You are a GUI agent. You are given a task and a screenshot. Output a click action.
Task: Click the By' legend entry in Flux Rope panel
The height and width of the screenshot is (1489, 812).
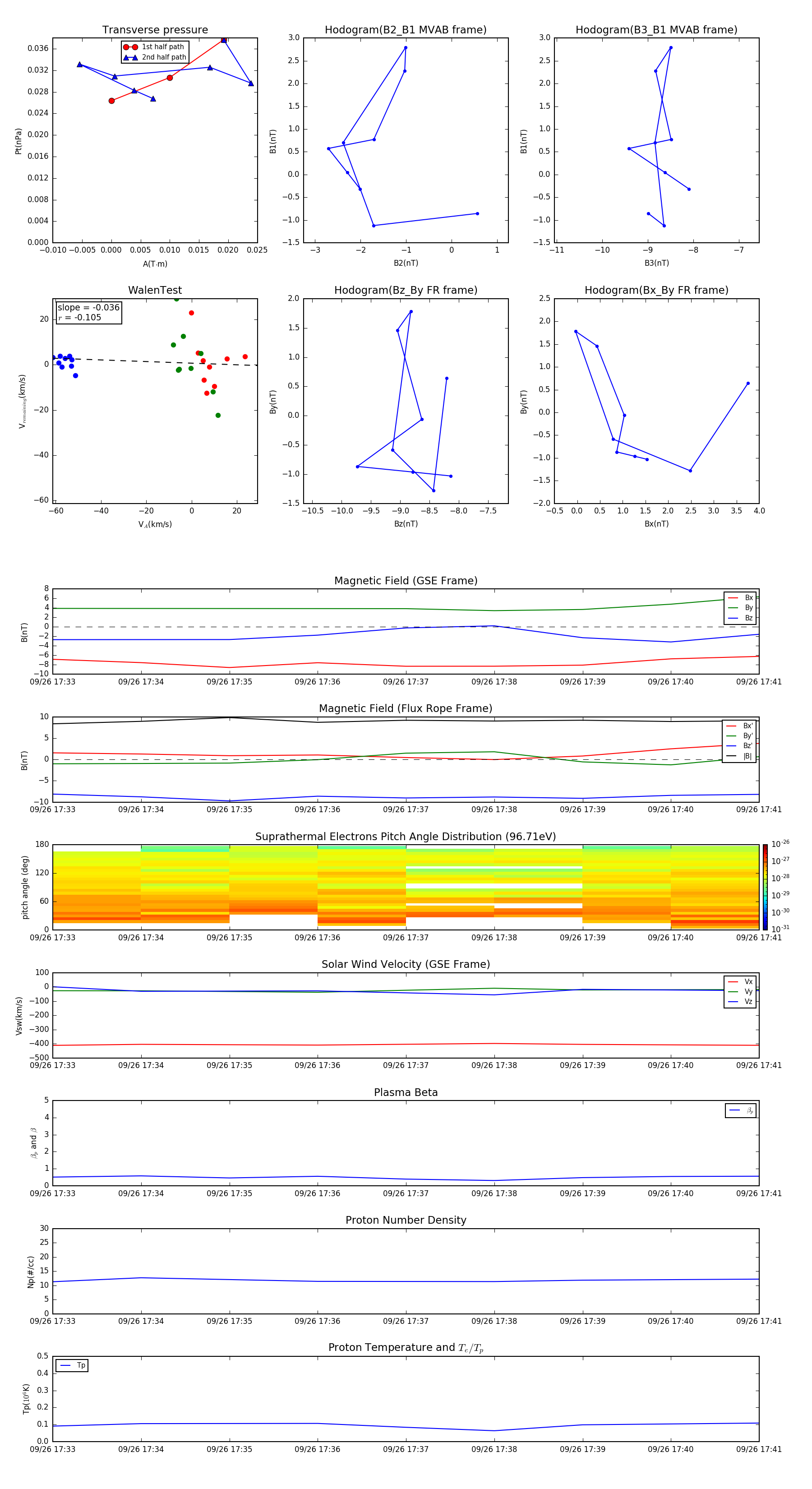(739, 736)
